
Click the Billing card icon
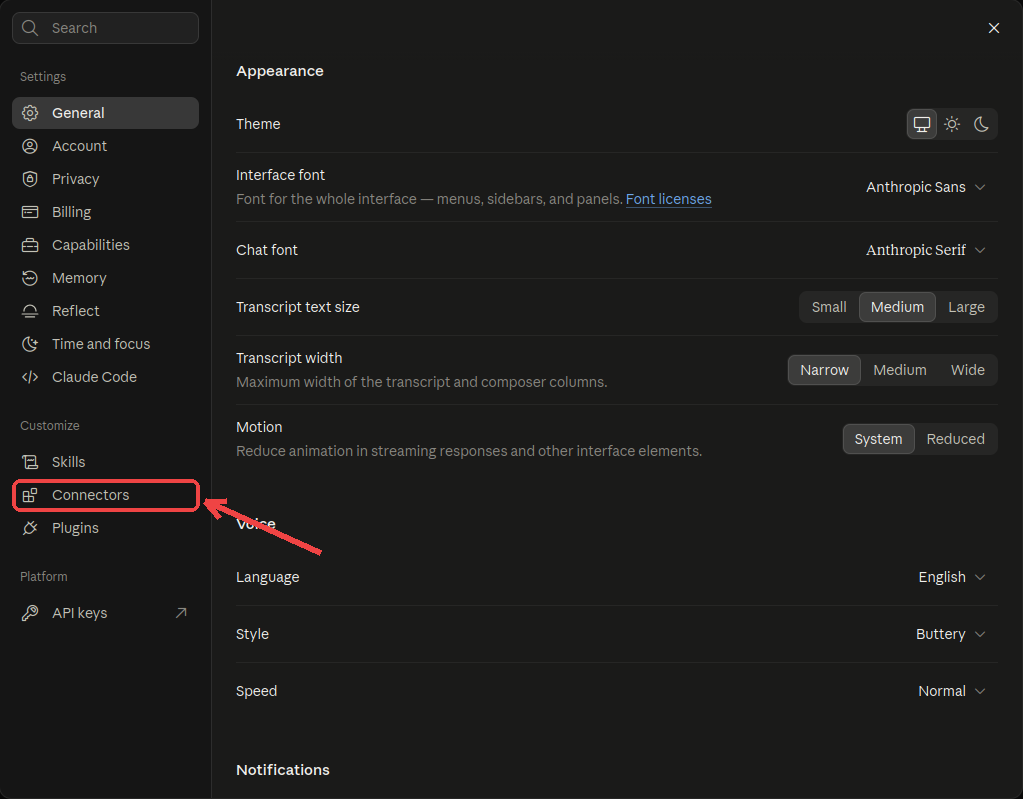(x=30, y=212)
